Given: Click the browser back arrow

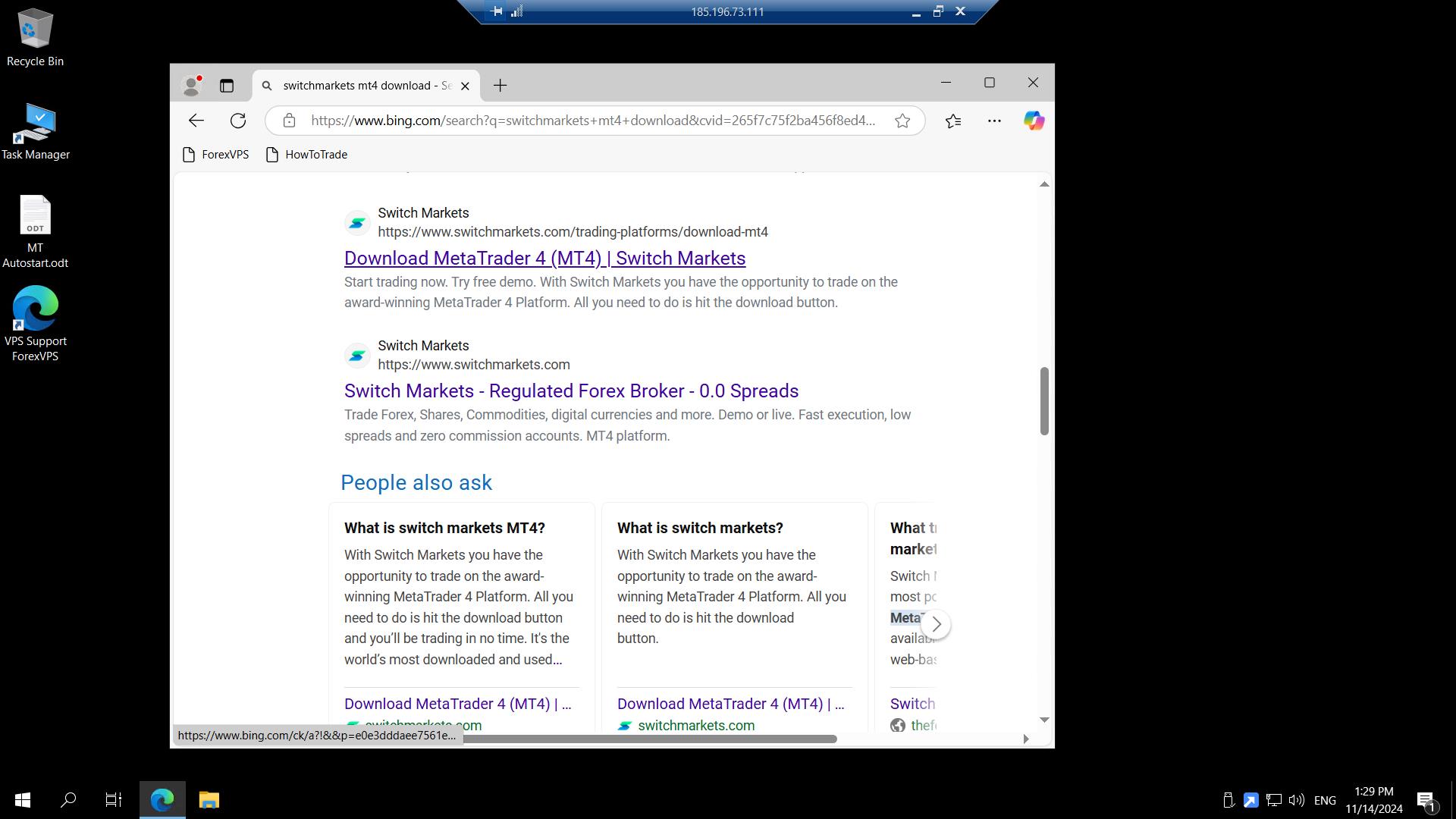Looking at the screenshot, I should (196, 121).
